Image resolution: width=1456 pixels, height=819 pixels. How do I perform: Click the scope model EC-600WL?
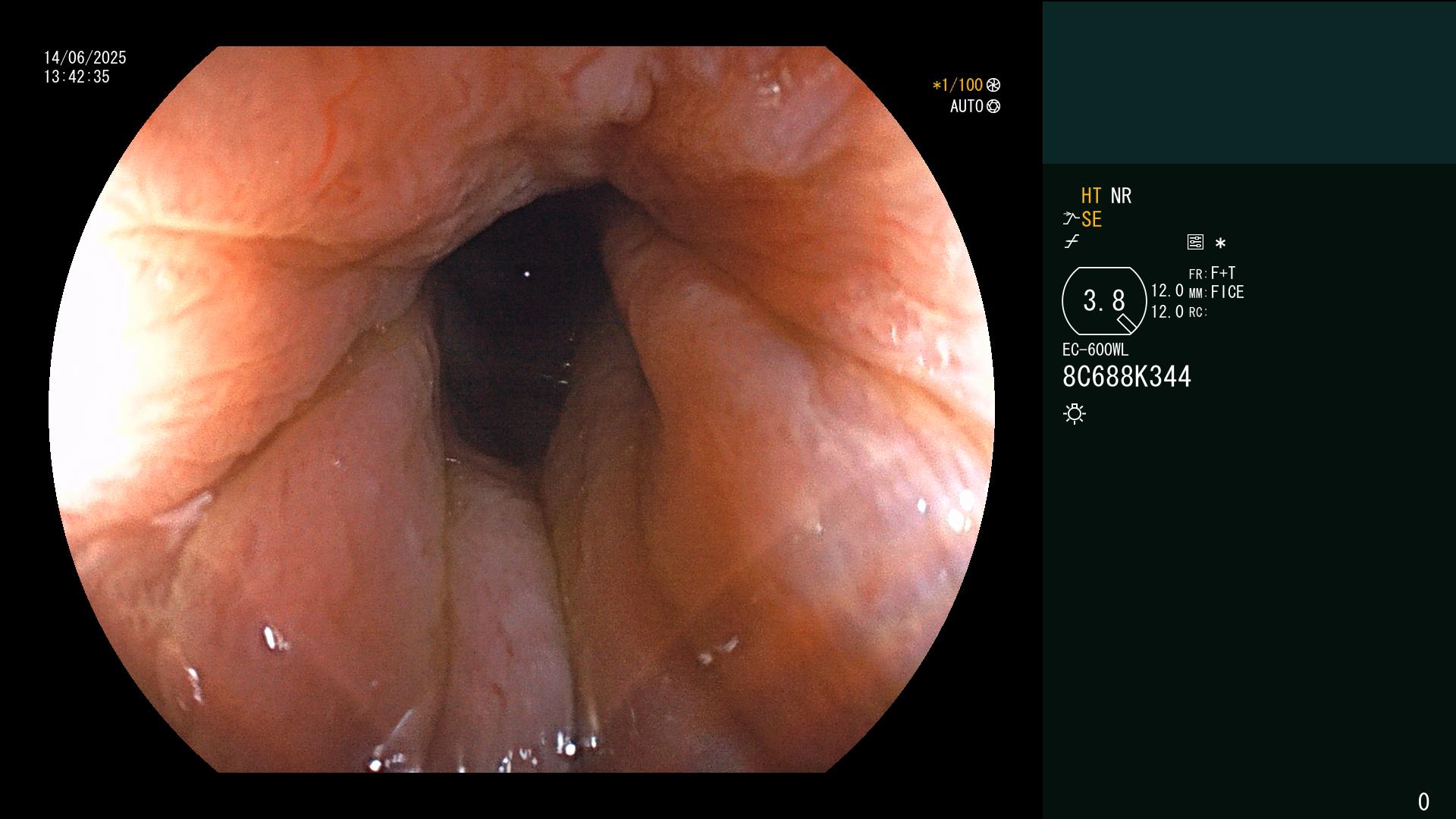pyautogui.click(x=1095, y=350)
